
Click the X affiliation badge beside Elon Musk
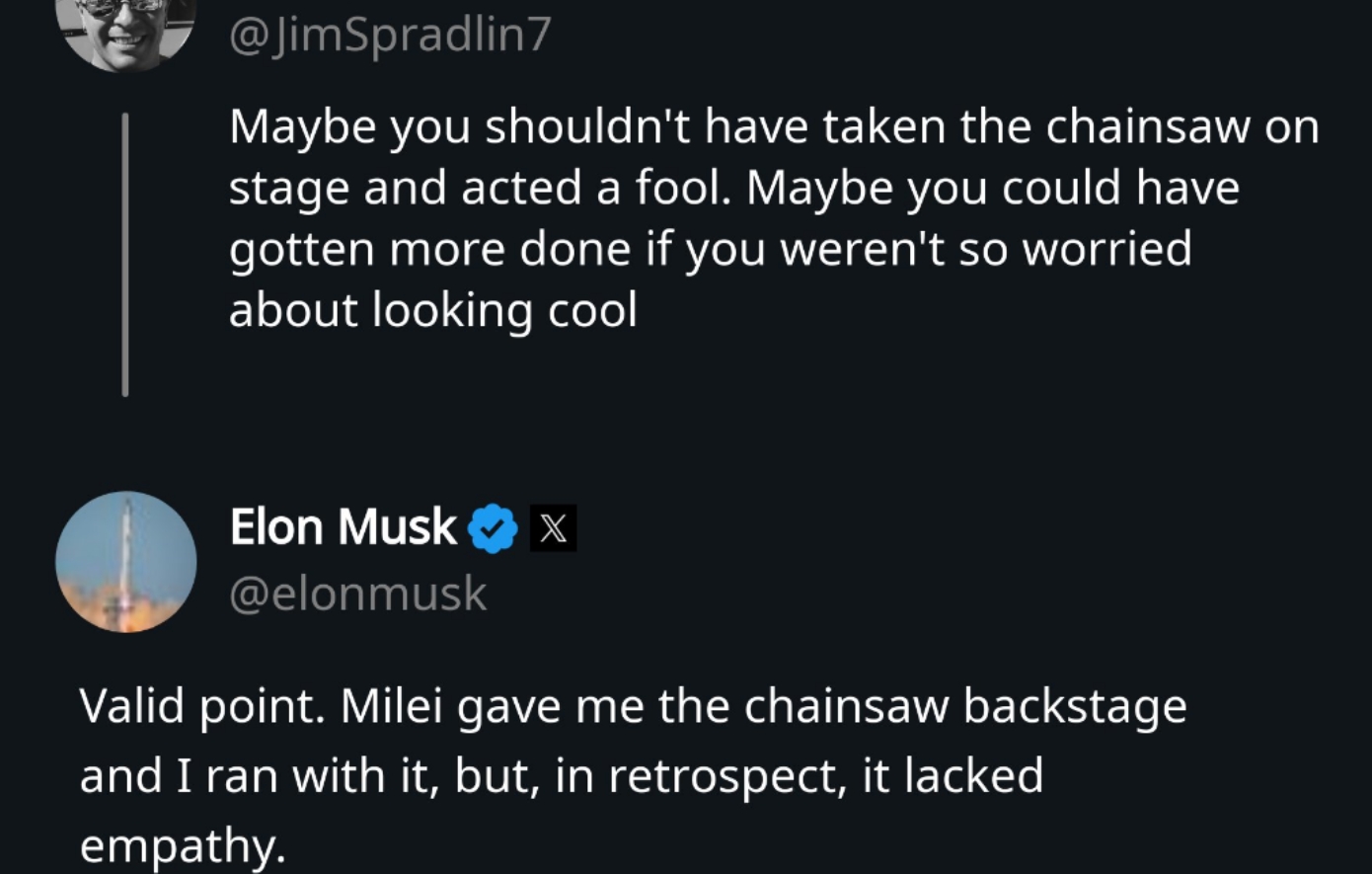point(554,528)
